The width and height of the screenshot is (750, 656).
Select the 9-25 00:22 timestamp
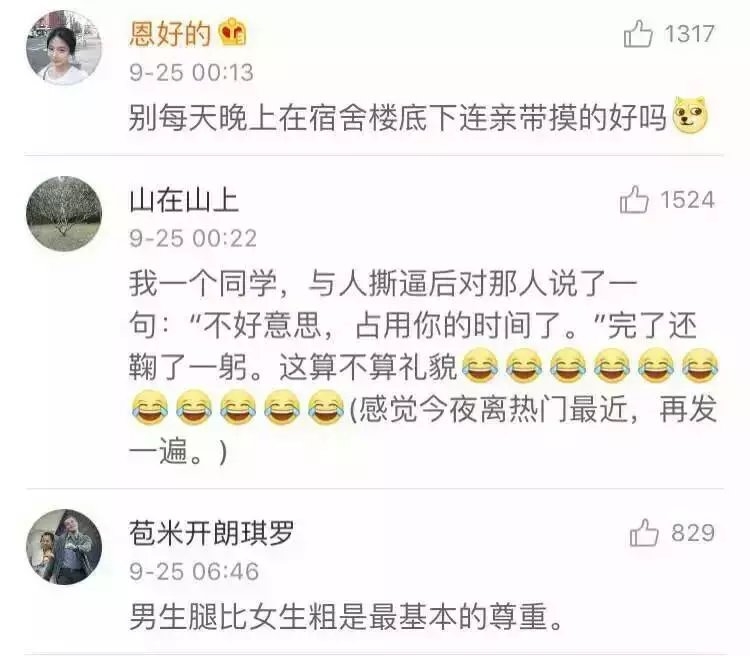[x=193, y=239]
